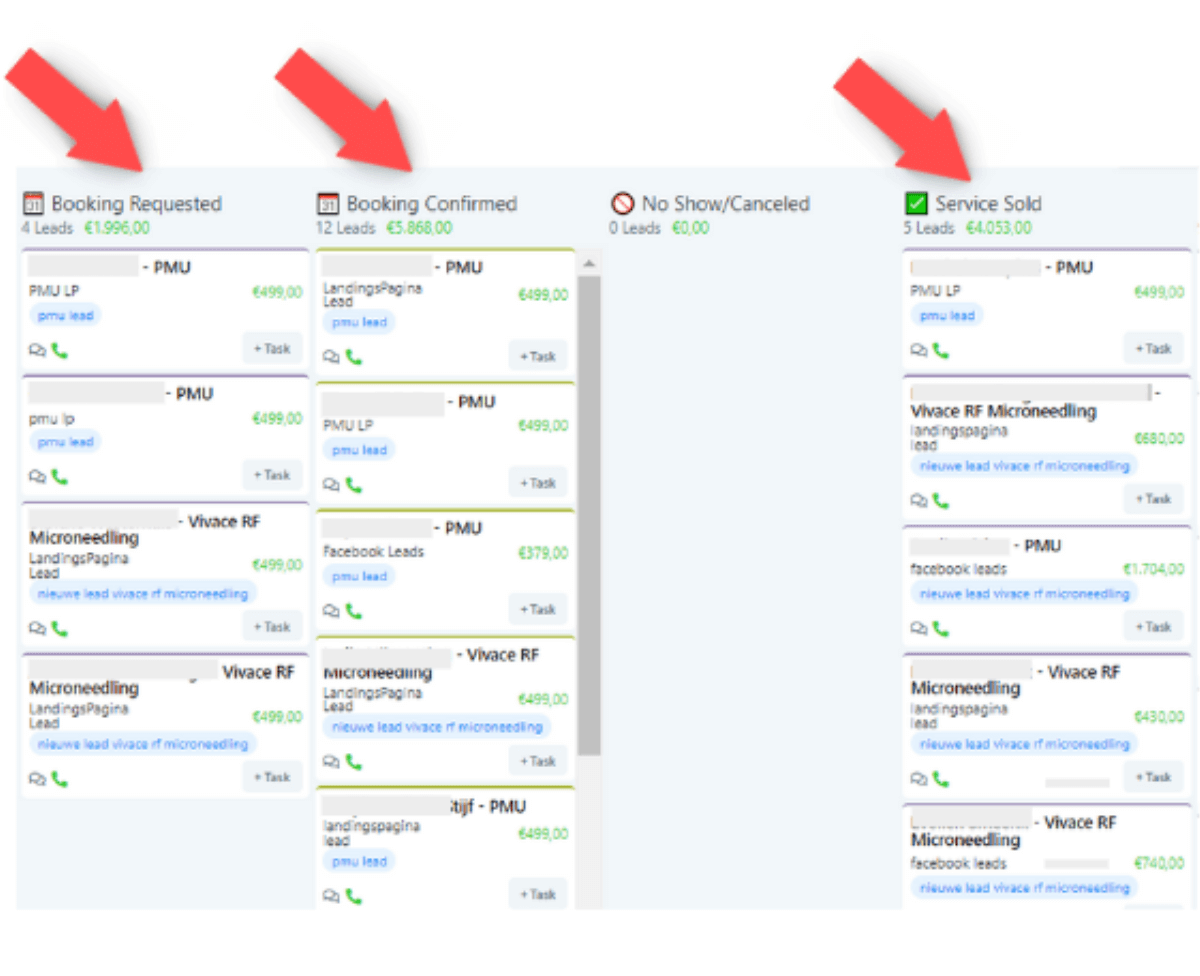Click the €5.868,00 column total
1200x976 pixels.
(x=419, y=228)
